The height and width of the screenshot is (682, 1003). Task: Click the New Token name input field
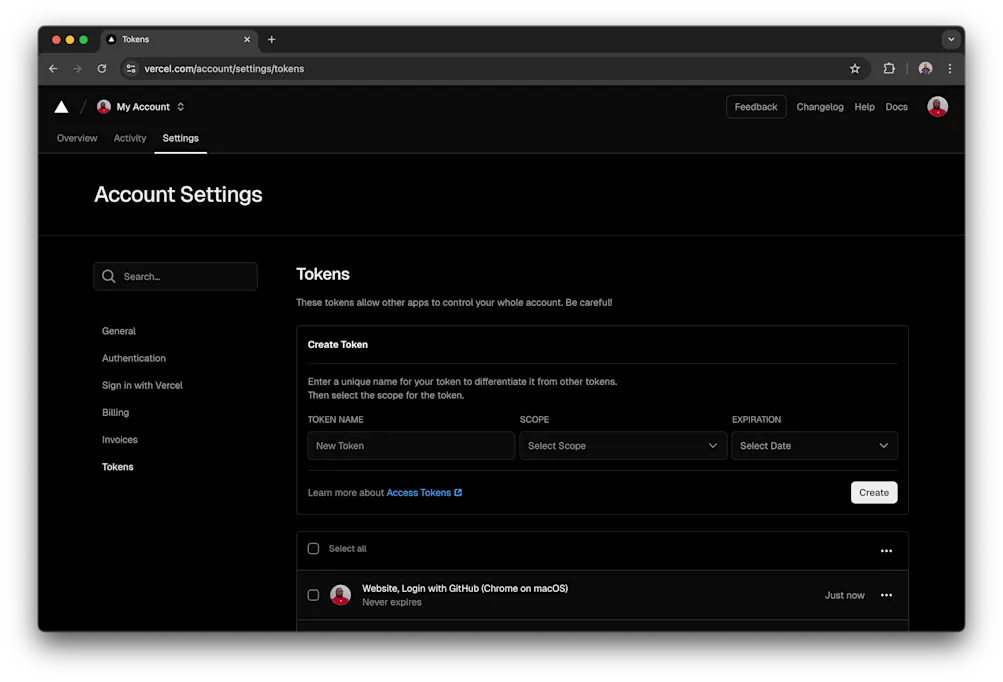pyautogui.click(x=410, y=445)
